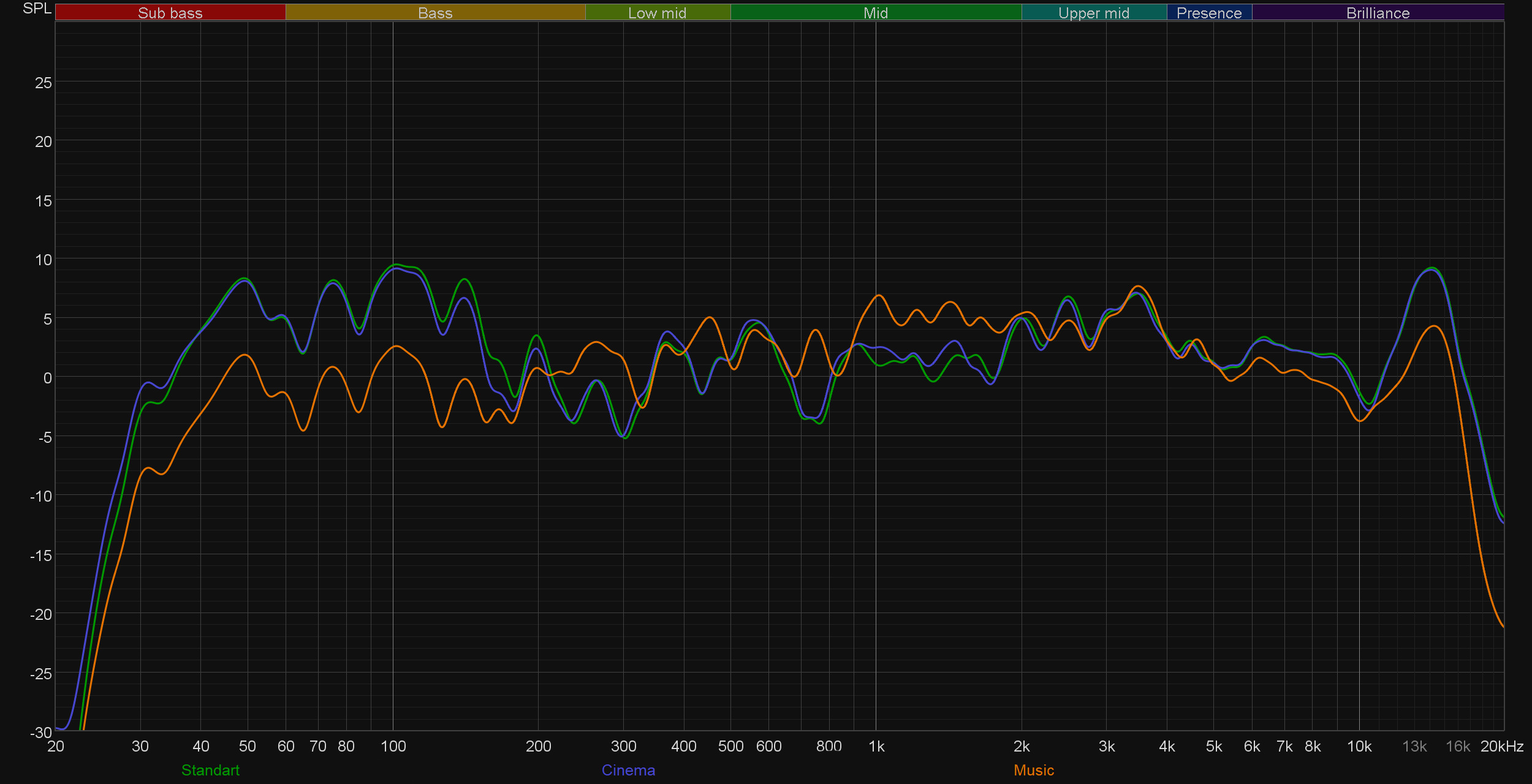Click the 10k frequency axis label
The image size is (1532, 784).
click(x=1359, y=746)
